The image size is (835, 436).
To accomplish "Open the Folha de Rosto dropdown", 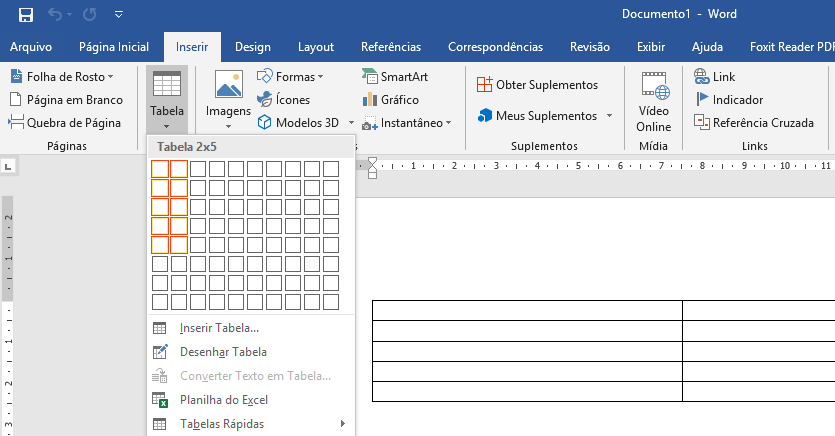I will [x=110, y=77].
